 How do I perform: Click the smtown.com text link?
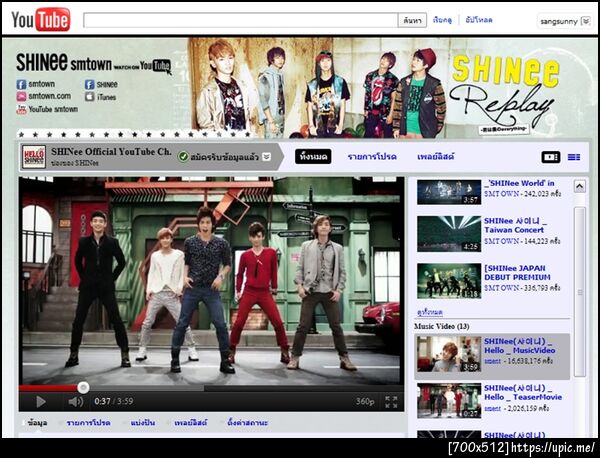click(x=50, y=96)
